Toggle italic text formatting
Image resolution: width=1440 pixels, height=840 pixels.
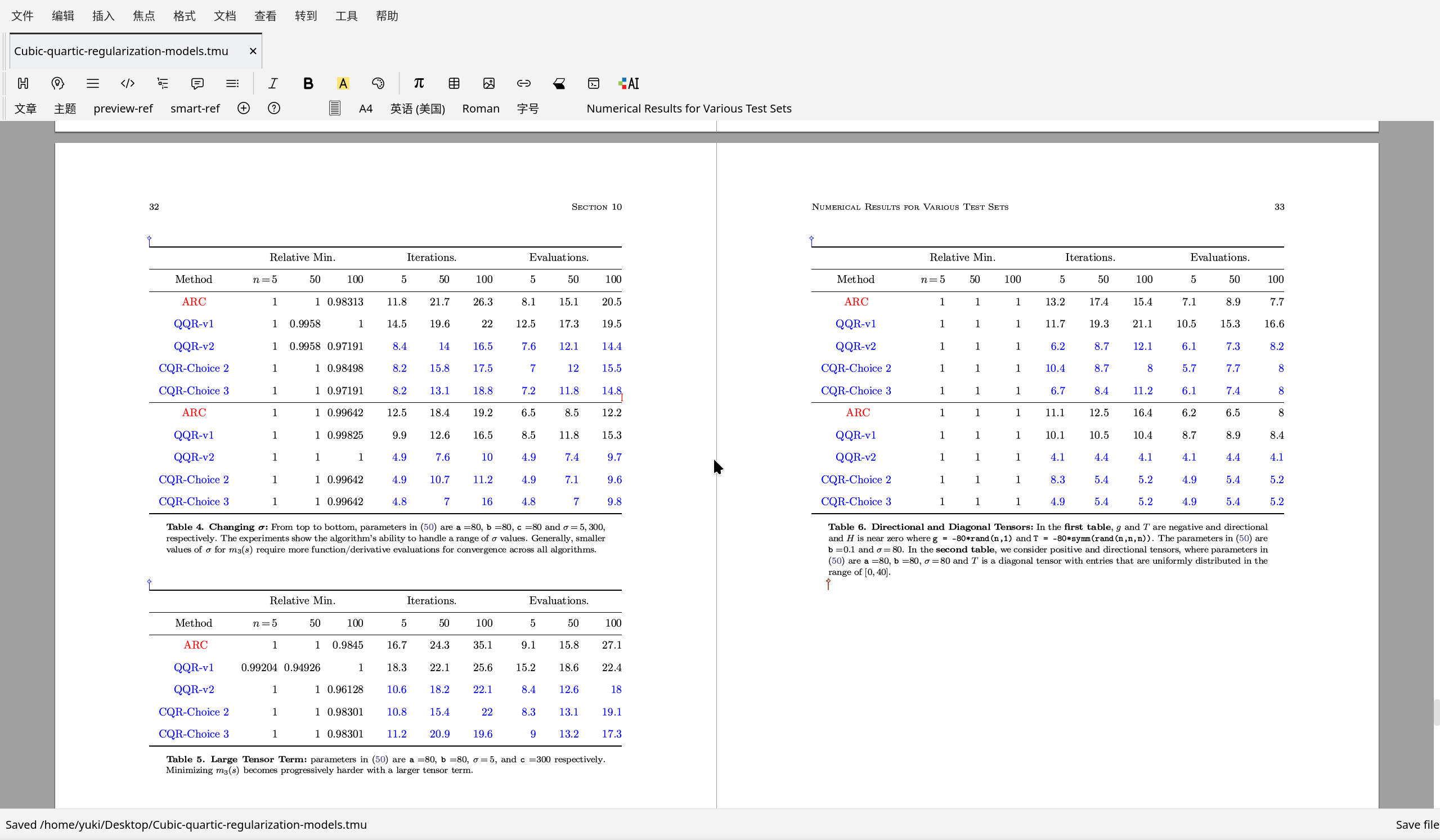coord(272,83)
